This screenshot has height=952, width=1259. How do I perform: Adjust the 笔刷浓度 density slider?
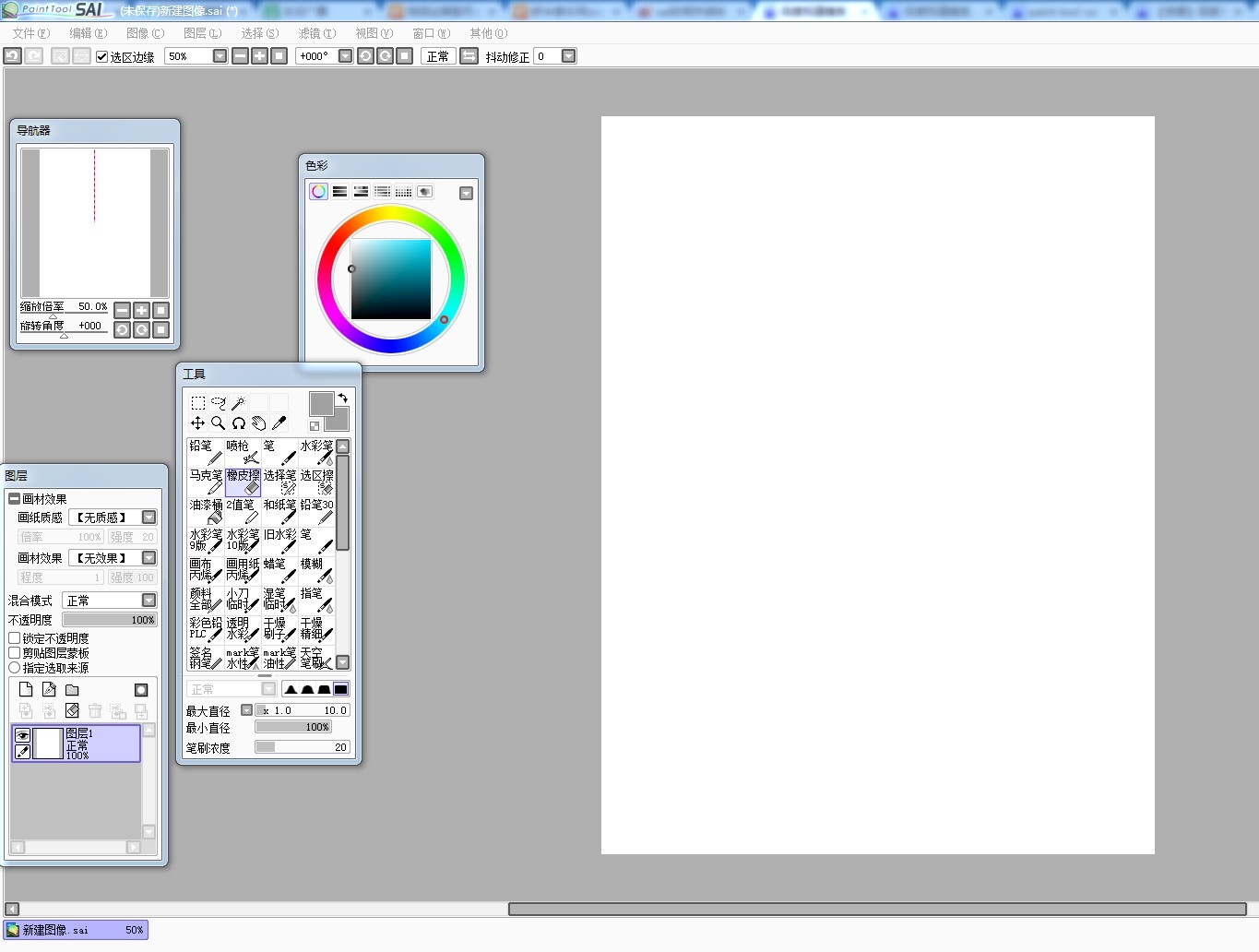(x=302, y=747)
